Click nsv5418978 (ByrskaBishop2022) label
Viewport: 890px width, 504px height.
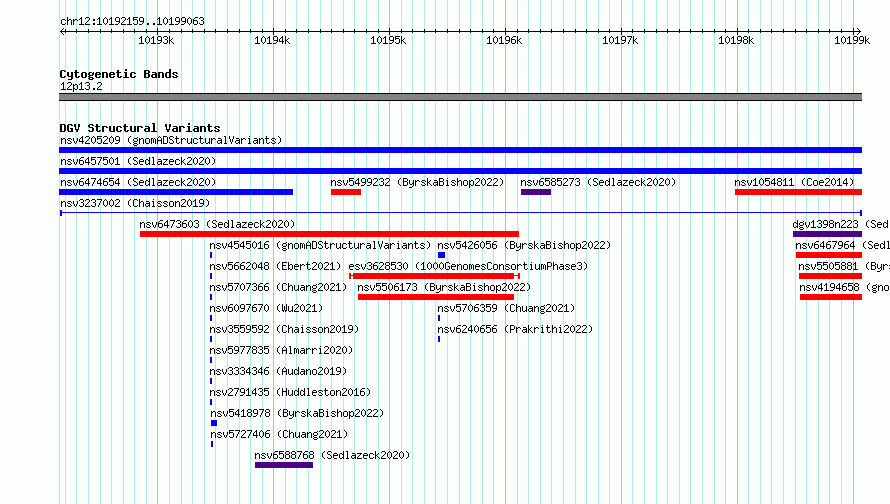click(297, 413)
